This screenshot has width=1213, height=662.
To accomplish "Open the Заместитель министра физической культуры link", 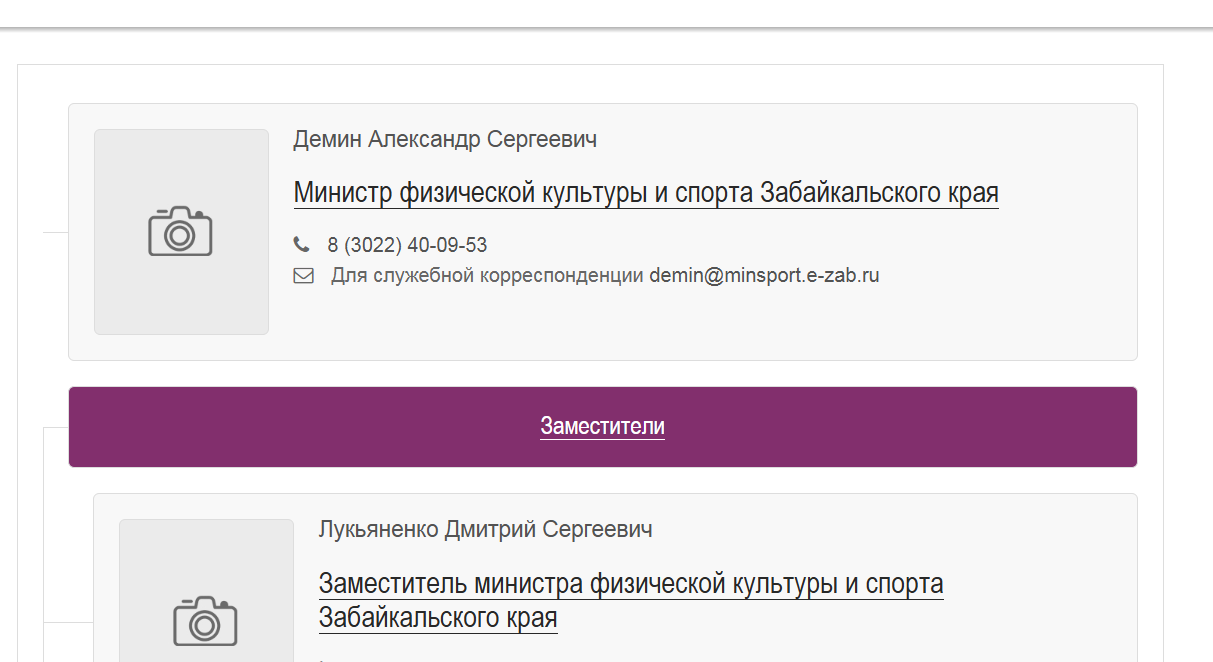I will pos(631,600).
